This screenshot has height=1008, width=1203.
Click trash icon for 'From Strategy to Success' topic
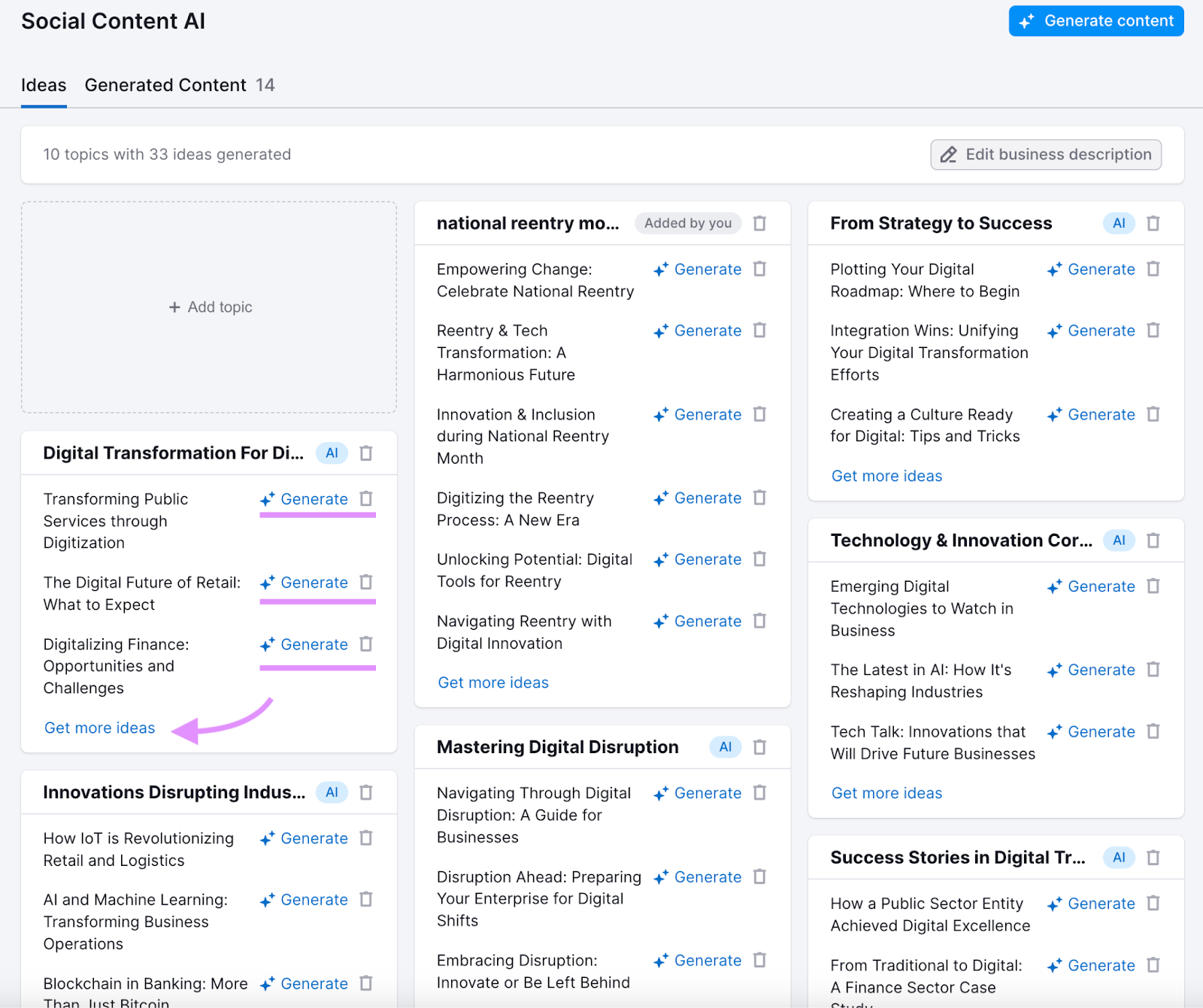1153,223
